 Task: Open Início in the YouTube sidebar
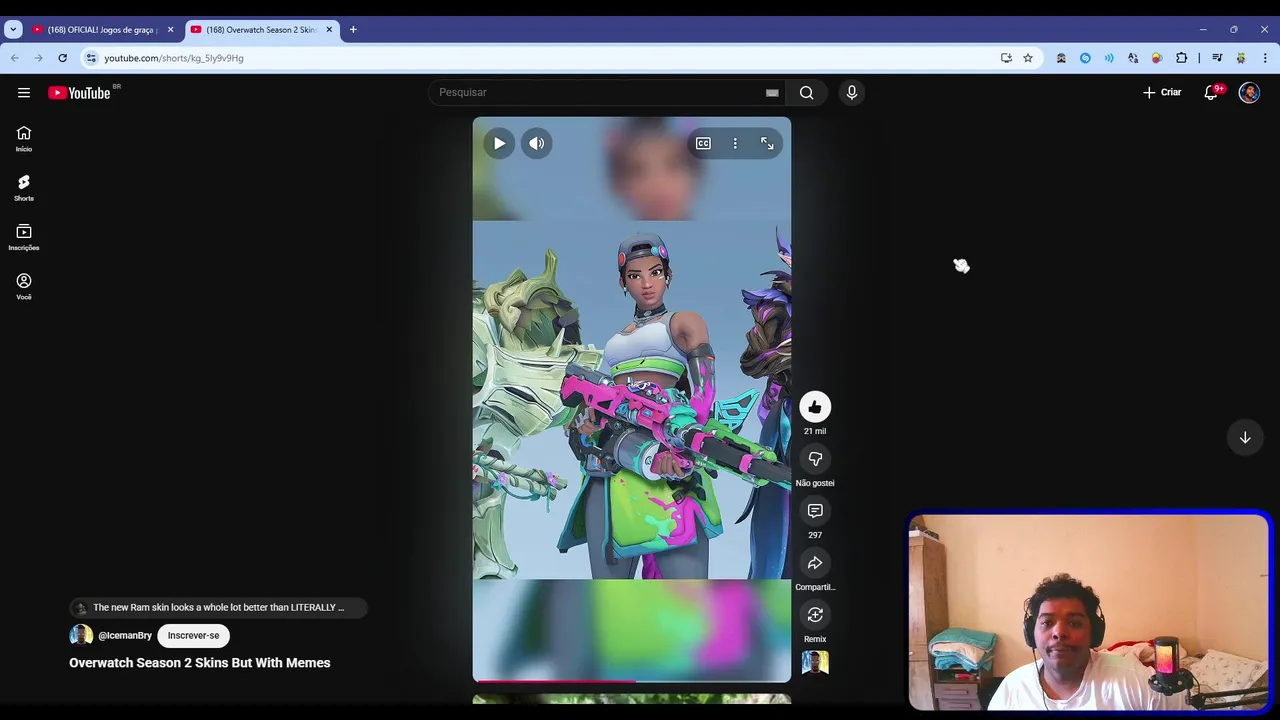pyautogui.click(x=24, y=139)
